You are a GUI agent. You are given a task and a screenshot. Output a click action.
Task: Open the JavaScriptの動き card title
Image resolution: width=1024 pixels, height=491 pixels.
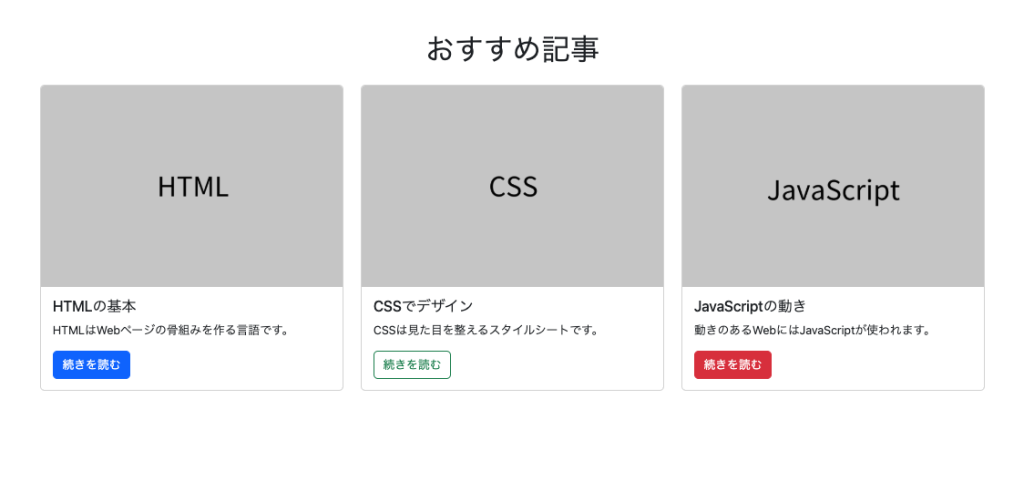(749, 306)
